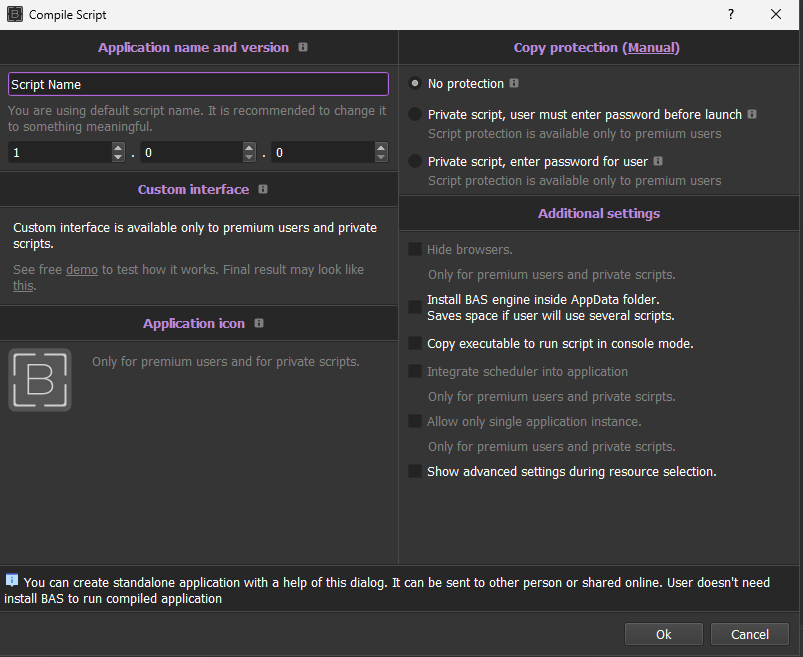Increment the major version number
Image resolution: width=803 pixels, height=657 pixels.
117,148
